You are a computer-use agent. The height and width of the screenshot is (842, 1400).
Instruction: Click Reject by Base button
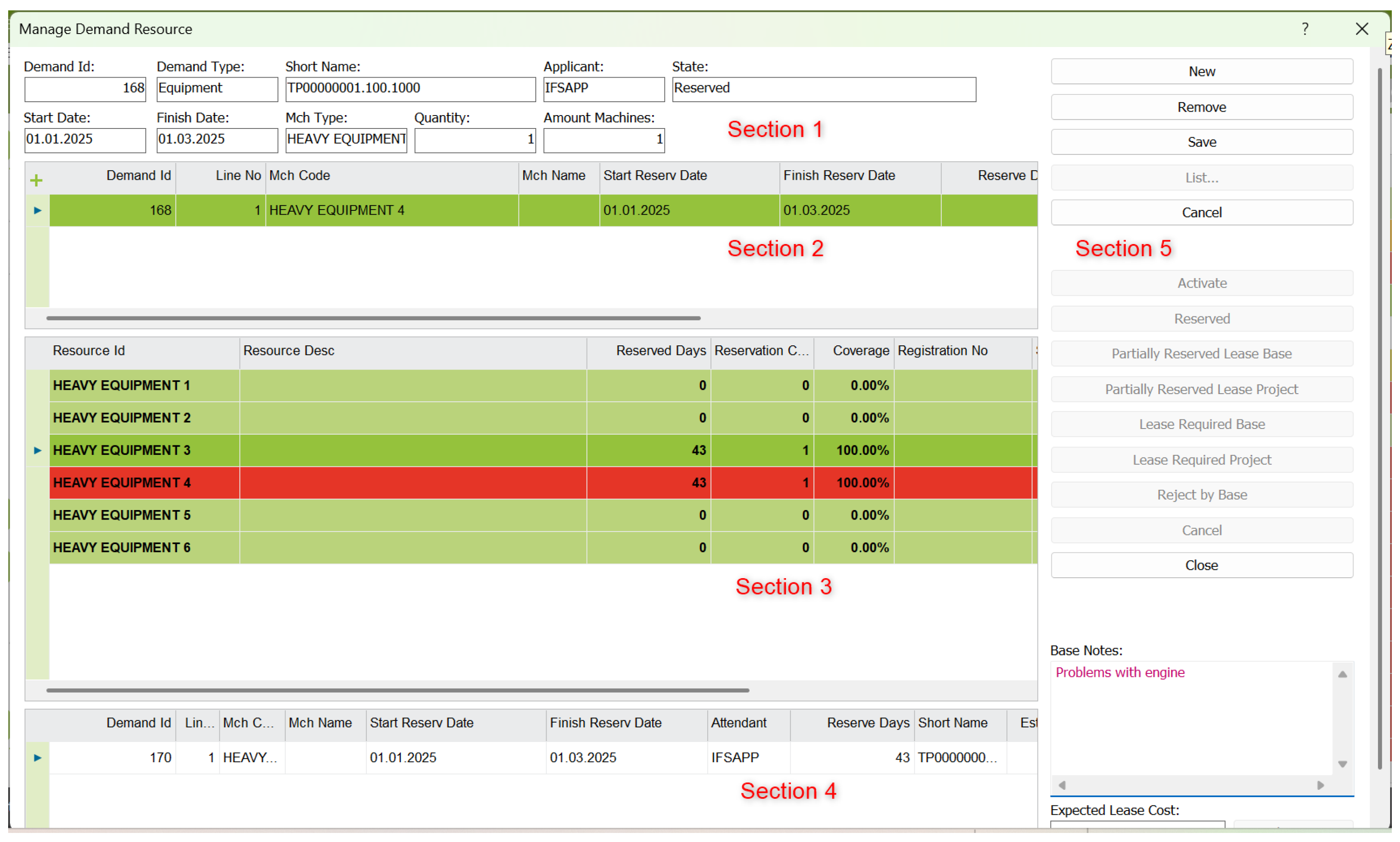[1201, 495]
